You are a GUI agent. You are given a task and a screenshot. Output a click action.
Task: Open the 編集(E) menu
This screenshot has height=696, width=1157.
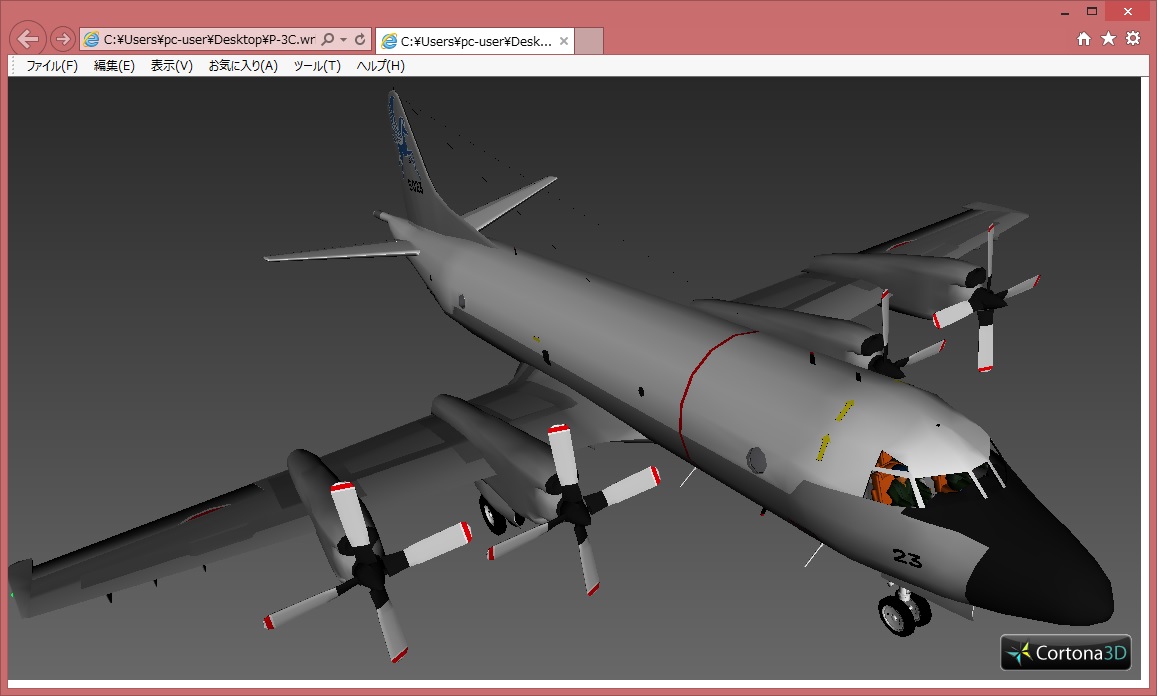pyautogui.click(x=114, y=66)
